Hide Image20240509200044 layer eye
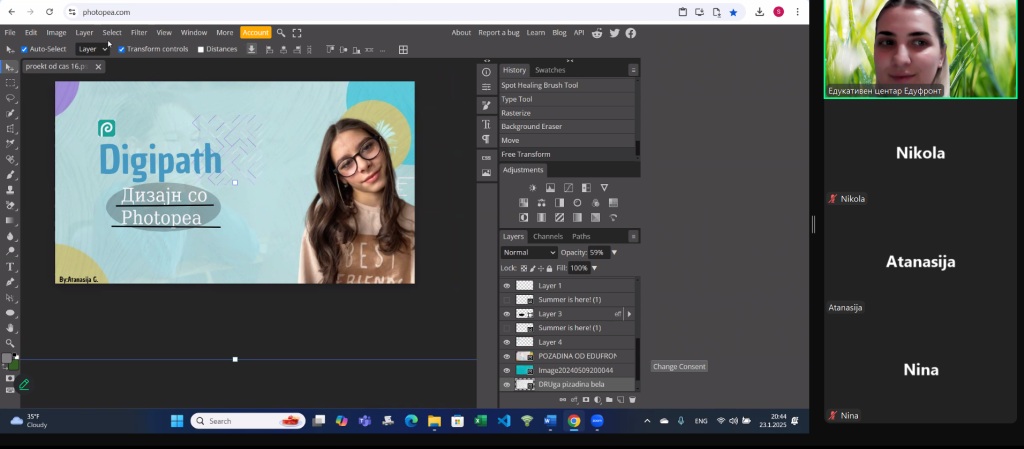1024x449 pixels. [506, 371]
